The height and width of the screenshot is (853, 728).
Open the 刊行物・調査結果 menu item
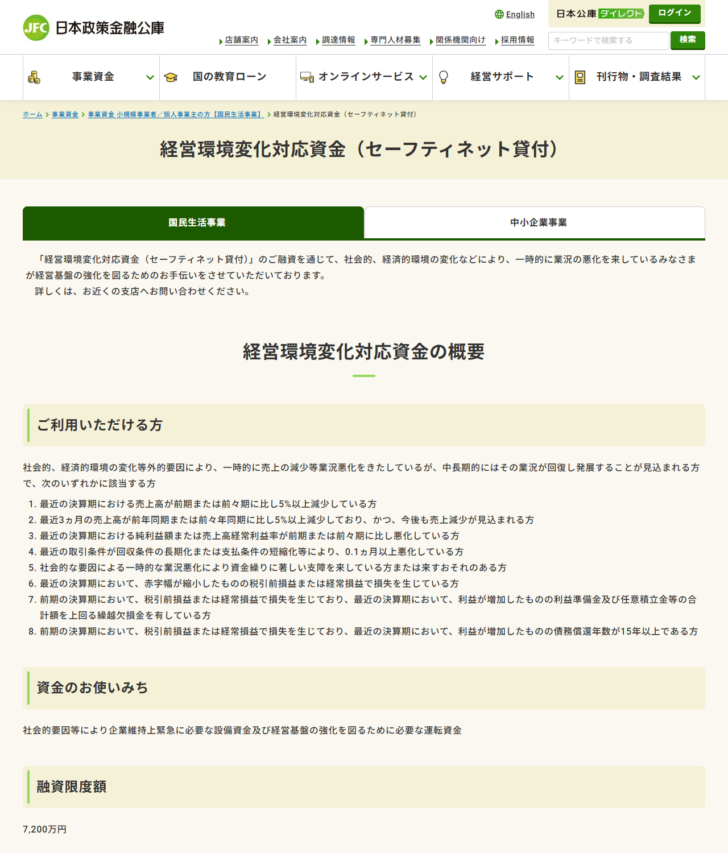(x=637, y=77)
